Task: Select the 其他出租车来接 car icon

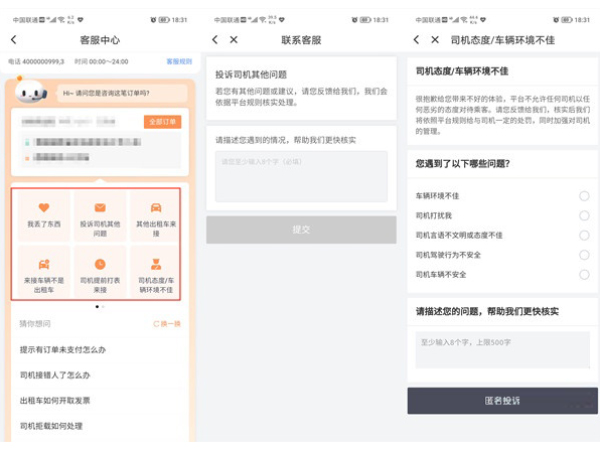Action: pos(155,208)
